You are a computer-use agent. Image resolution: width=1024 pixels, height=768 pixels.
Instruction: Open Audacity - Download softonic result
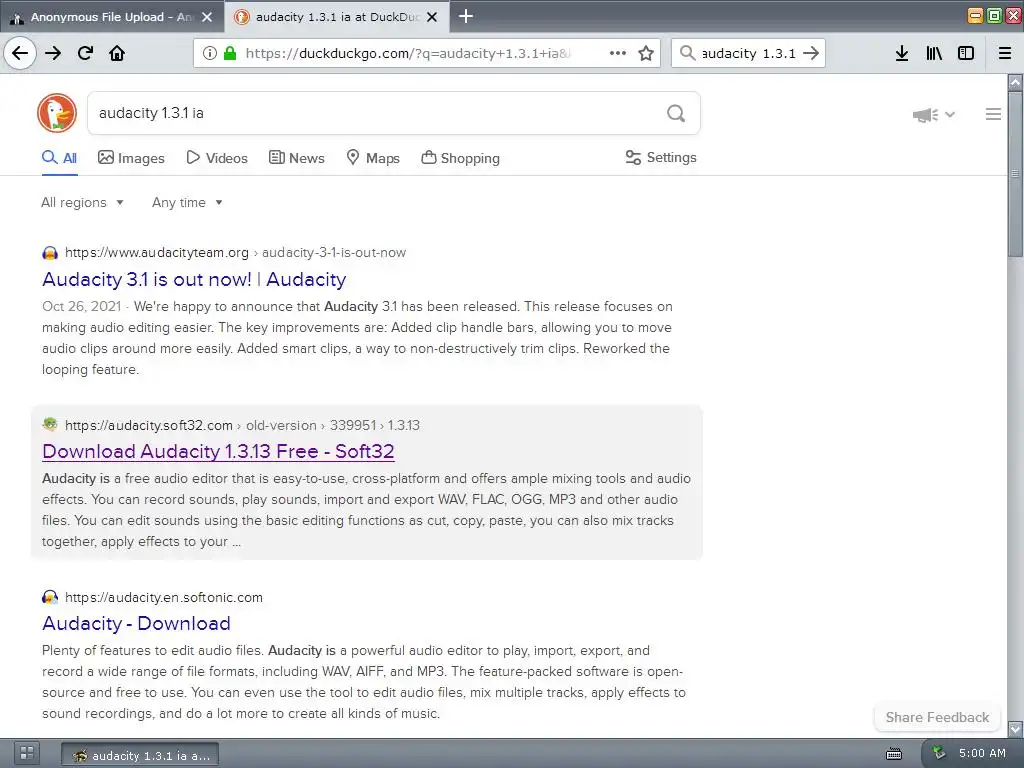136,623
